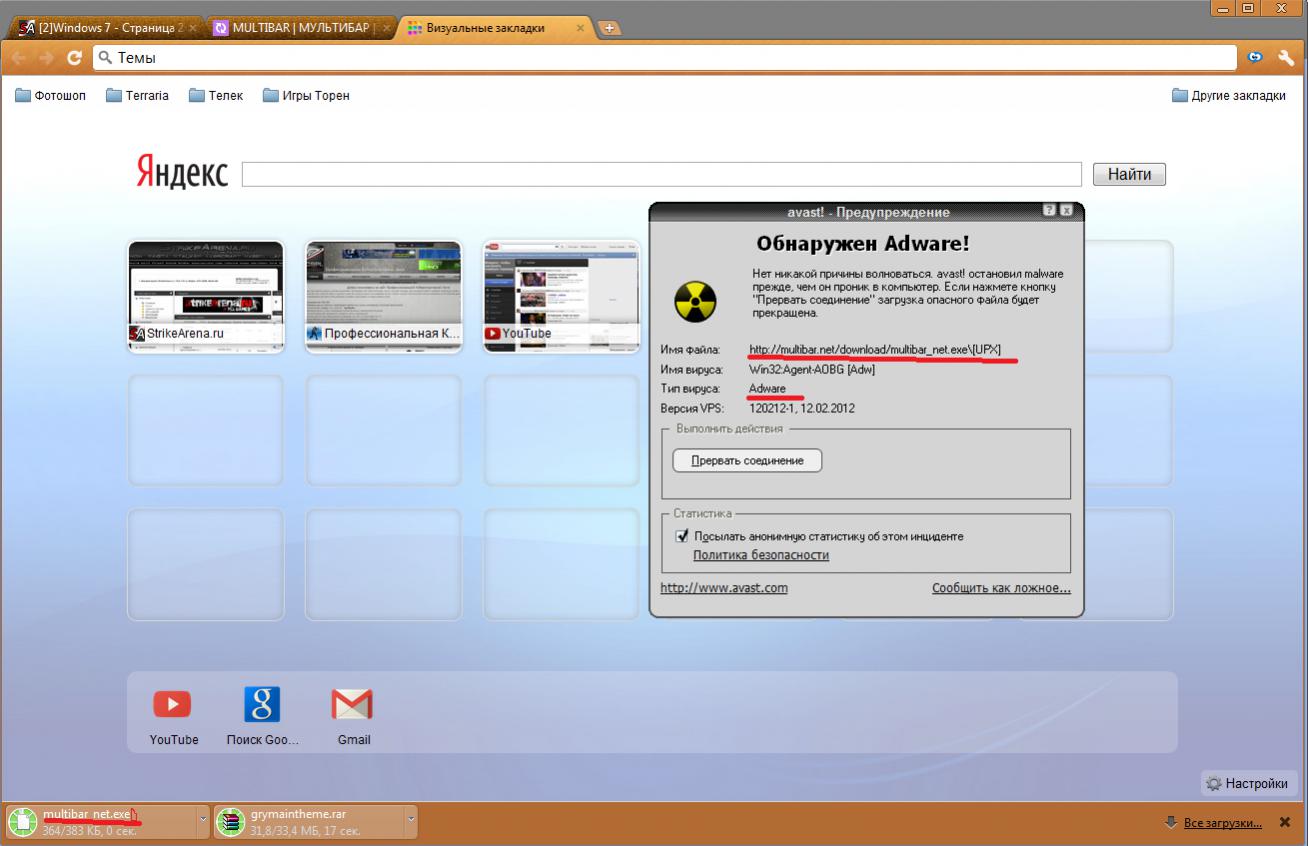Image resolution: width=1308 pixels, height=846 pixels.
Task: Open the Все загрузки link
Action: (x=1222, y=823)
